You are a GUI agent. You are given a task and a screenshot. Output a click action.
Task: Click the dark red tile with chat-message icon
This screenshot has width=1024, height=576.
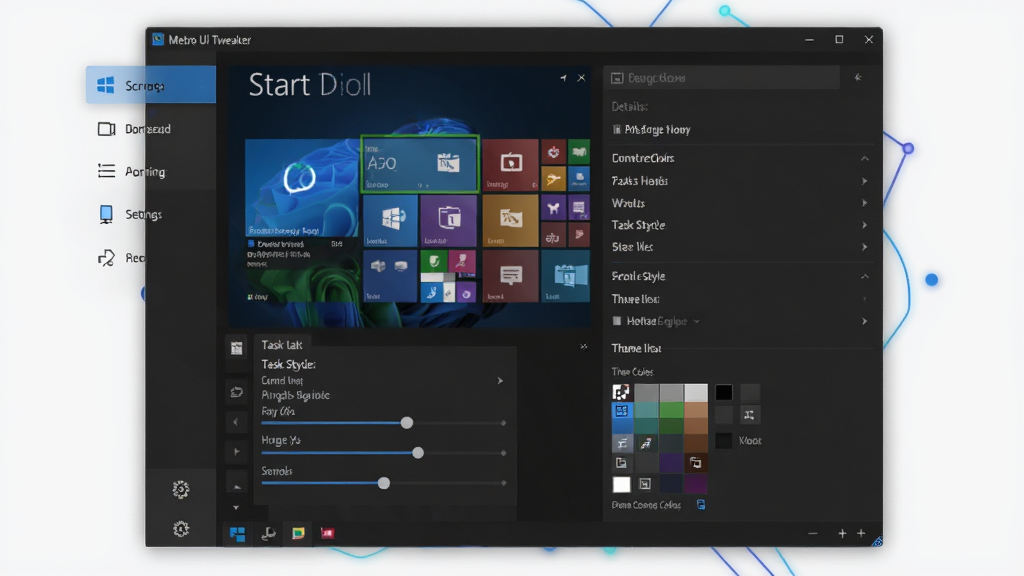click(x=511, y=276)
